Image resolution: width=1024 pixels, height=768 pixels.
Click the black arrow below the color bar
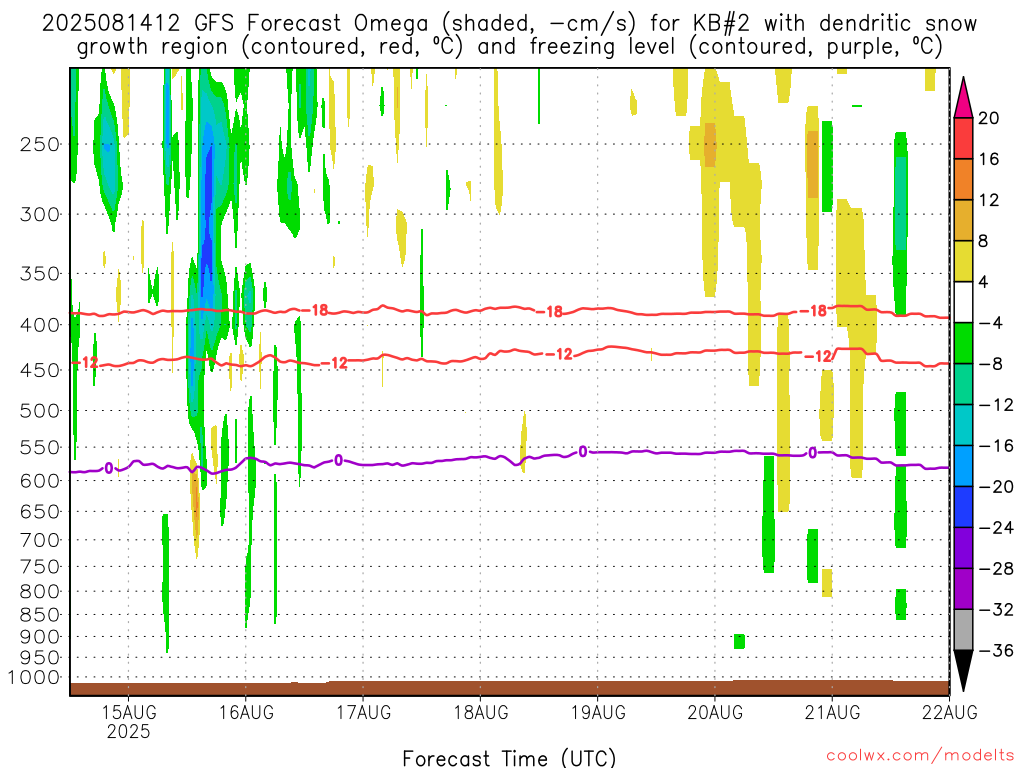963,671
